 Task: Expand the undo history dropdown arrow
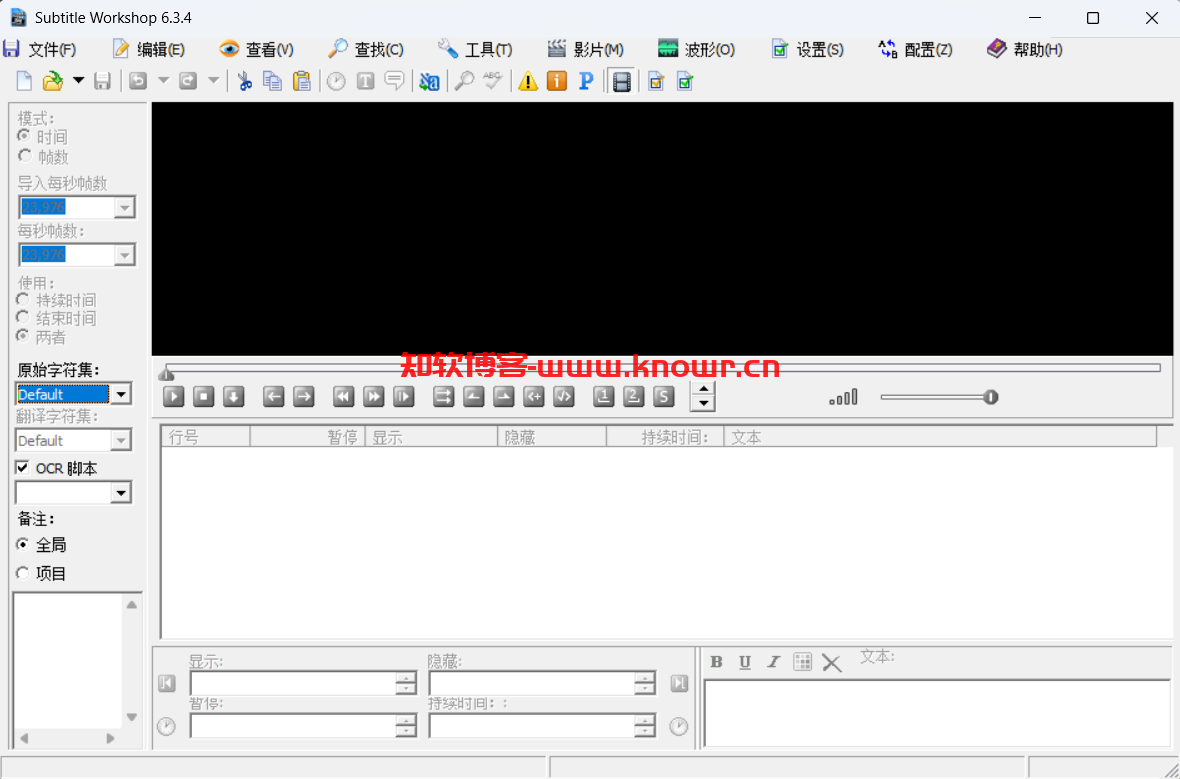point(163,81)
